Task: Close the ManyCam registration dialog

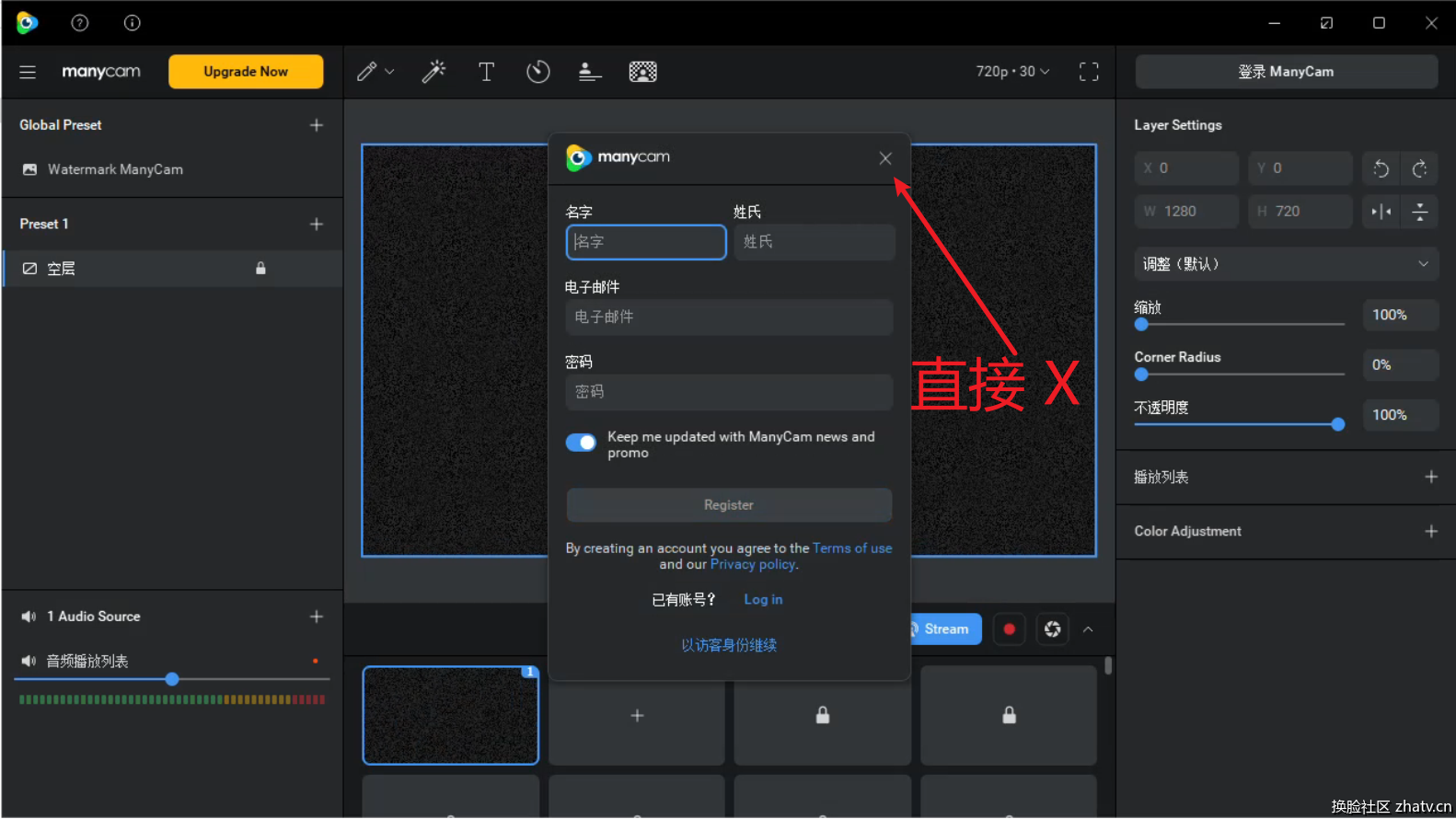Action: [x=885, y=158]
